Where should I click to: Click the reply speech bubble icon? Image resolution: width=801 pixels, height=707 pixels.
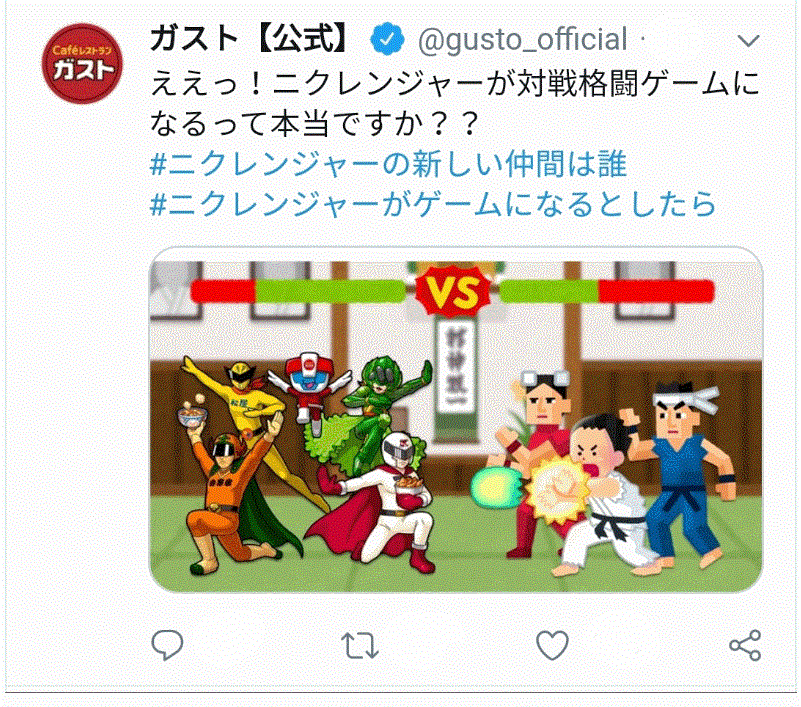[x=167, y=645]
